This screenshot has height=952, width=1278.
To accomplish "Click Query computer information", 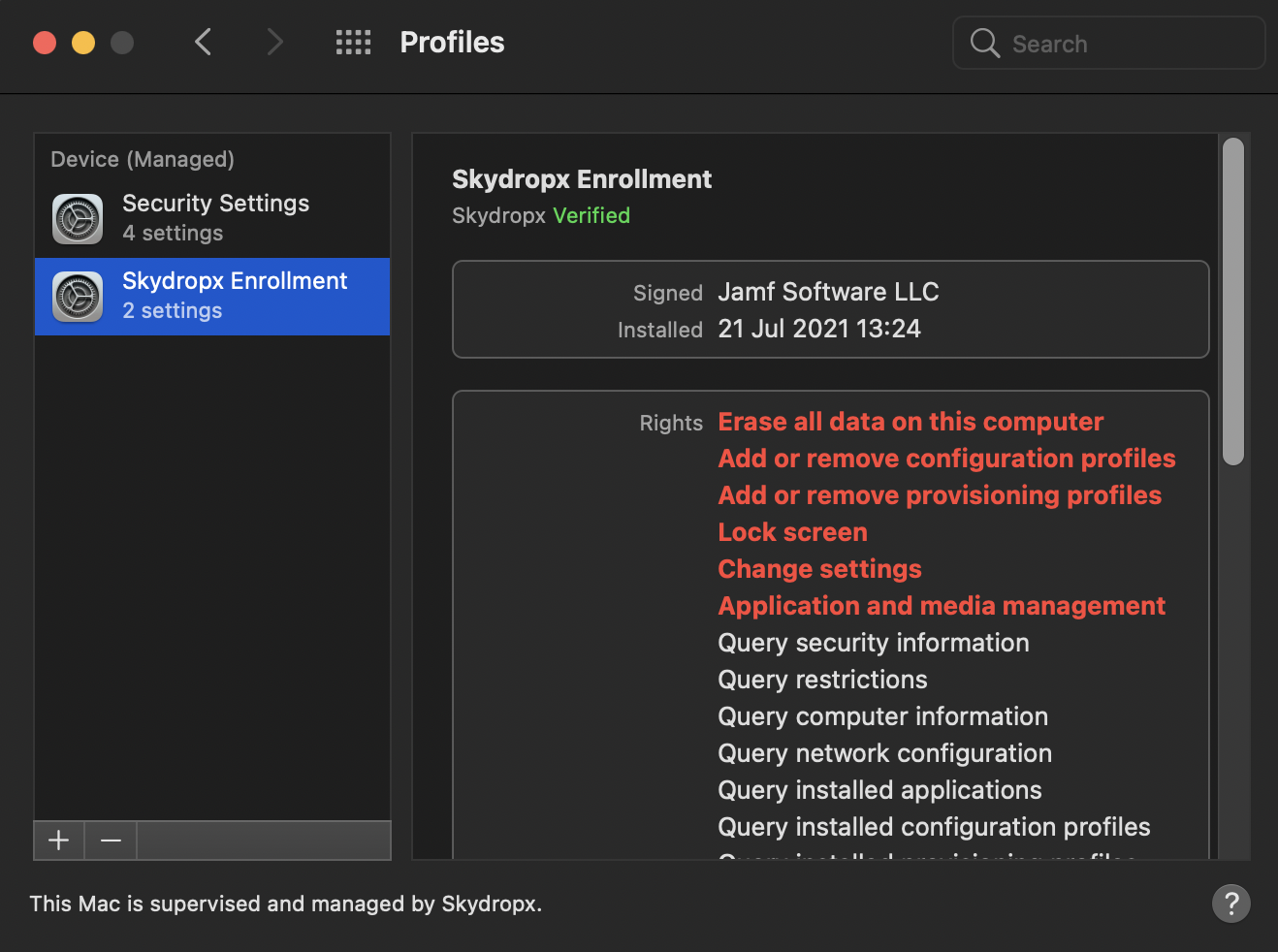I will (x=882, y=716).
